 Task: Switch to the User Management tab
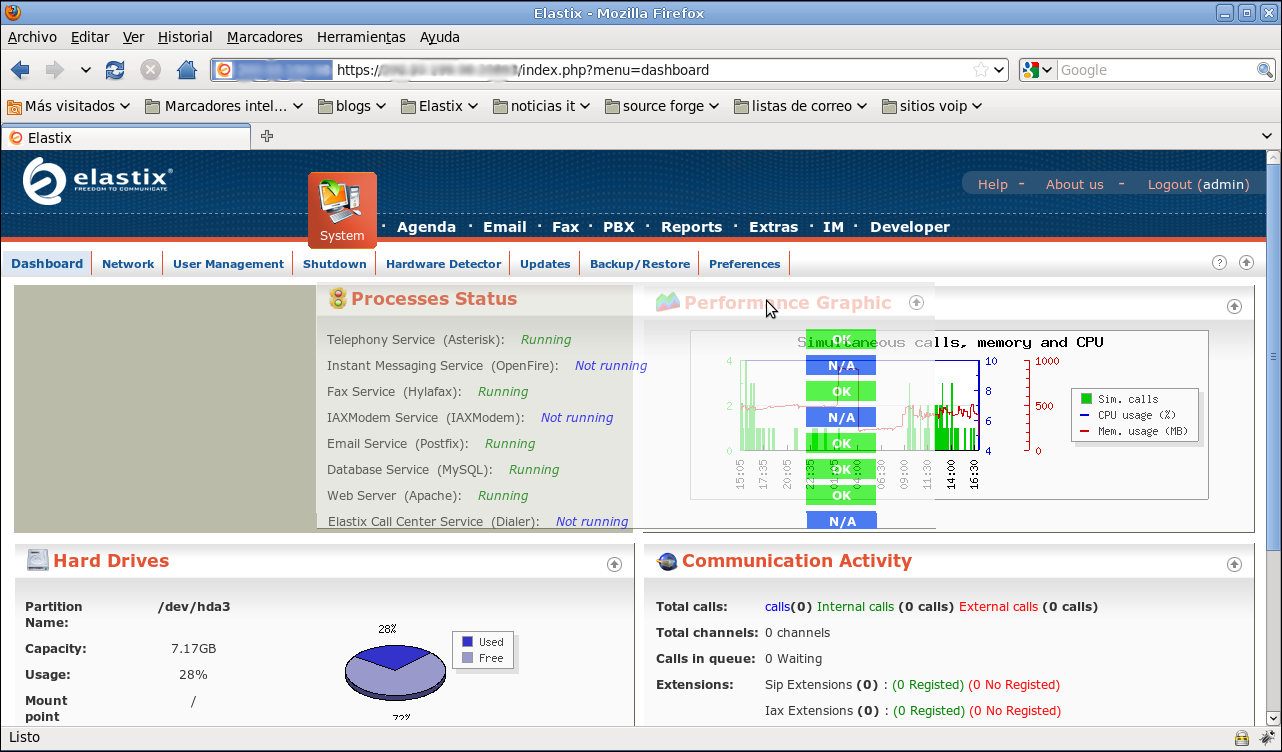tap(228, 264)
